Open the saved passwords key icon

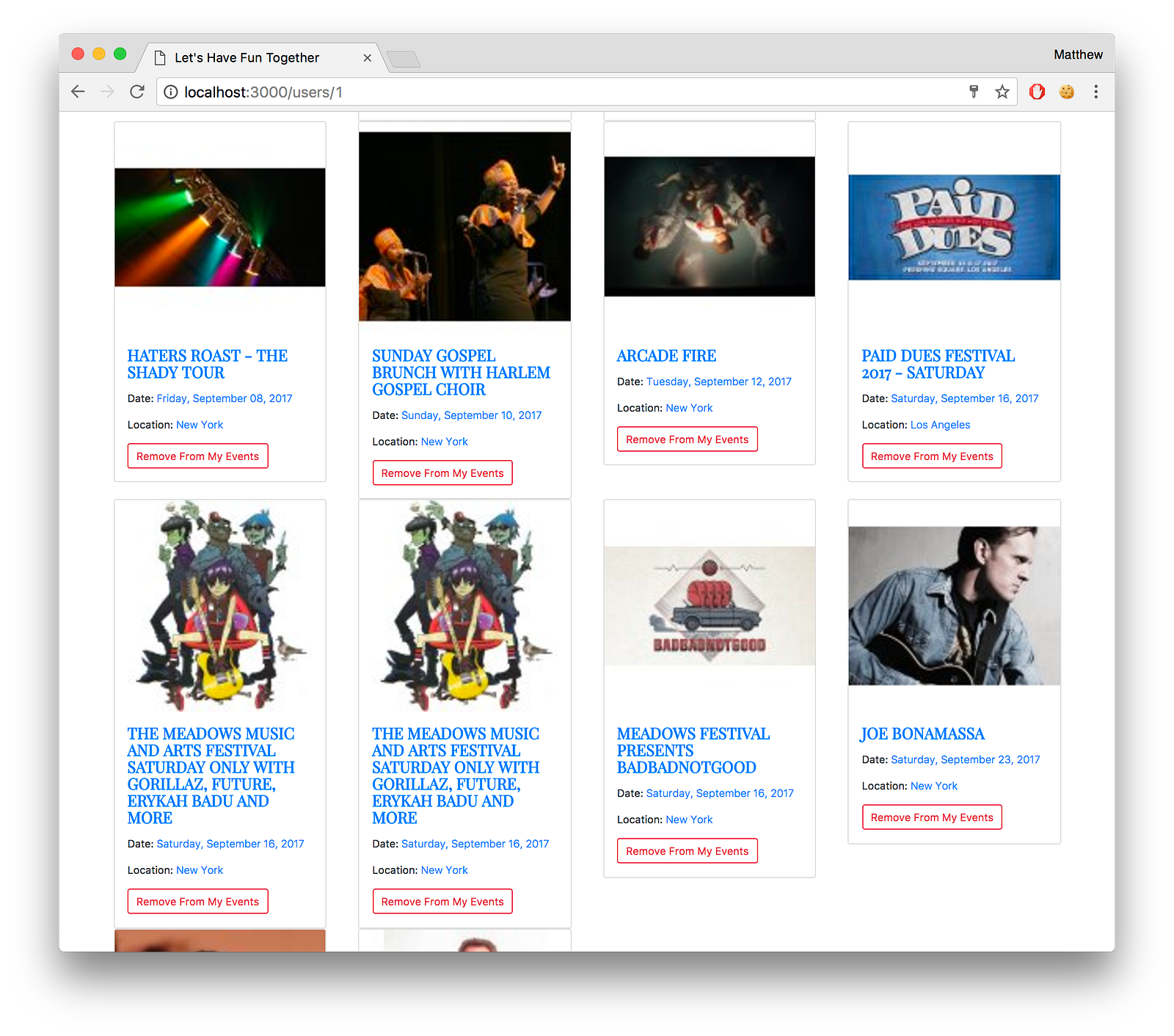974,92
